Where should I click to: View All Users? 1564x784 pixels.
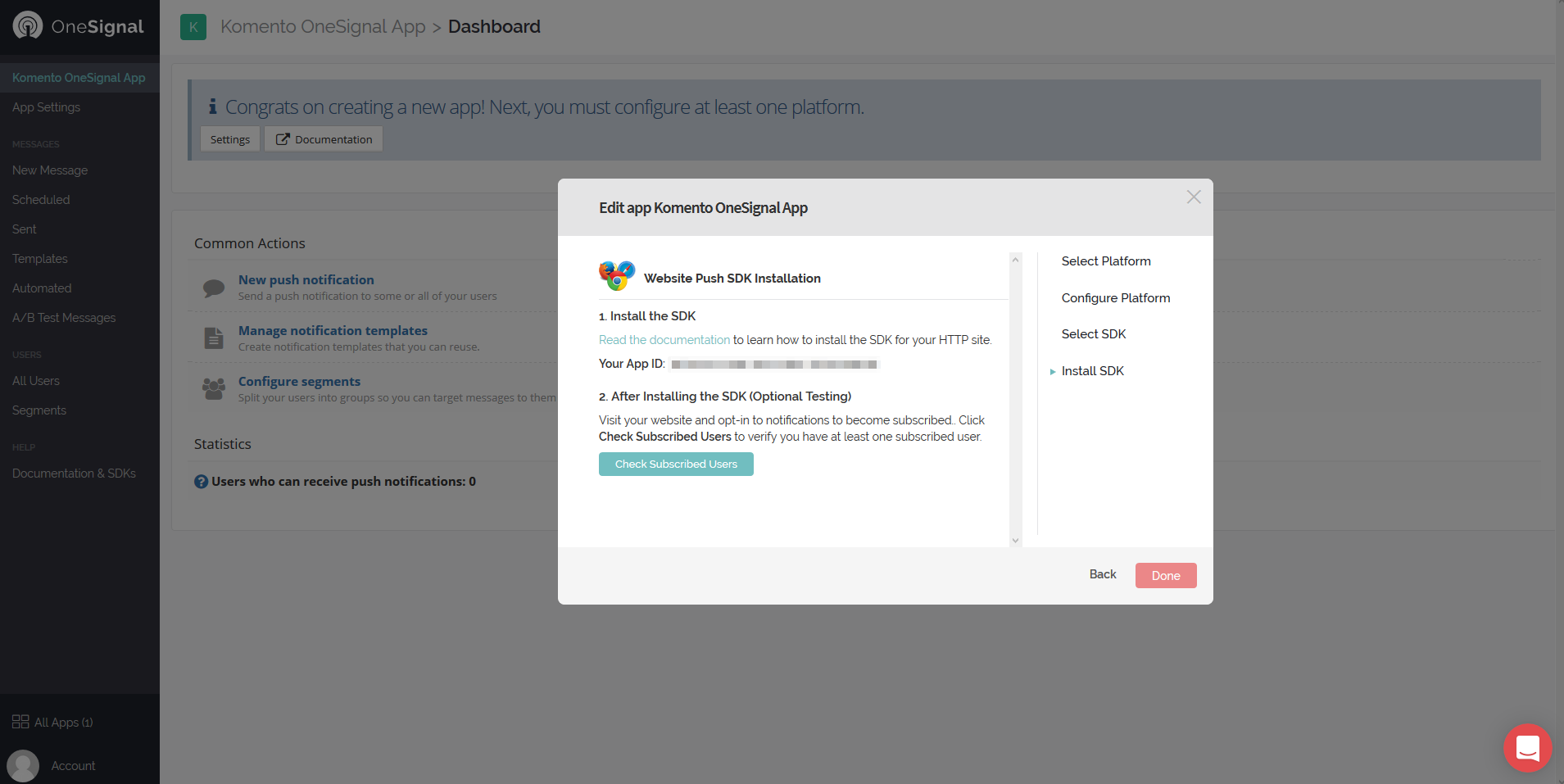36,381
